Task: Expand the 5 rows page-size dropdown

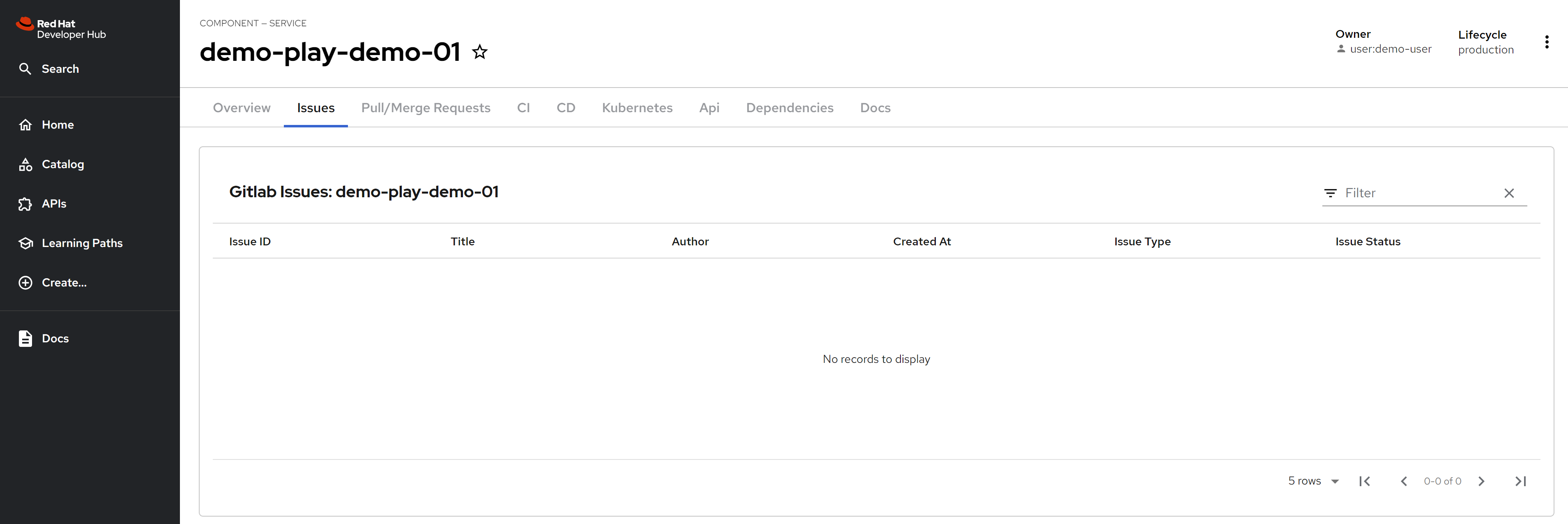Action: coord(1313,481)
